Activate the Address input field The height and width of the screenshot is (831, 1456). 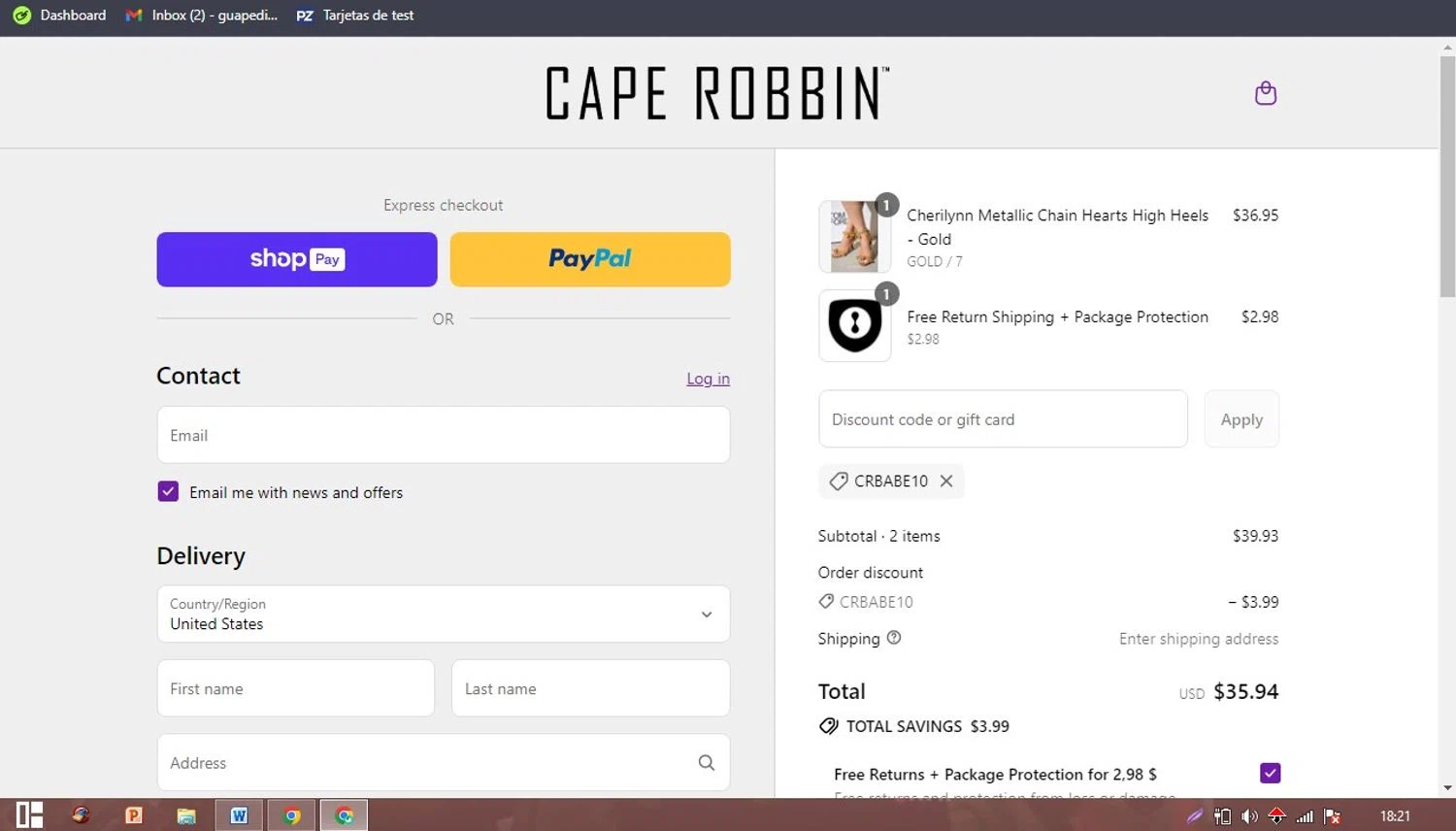(444, 763)
